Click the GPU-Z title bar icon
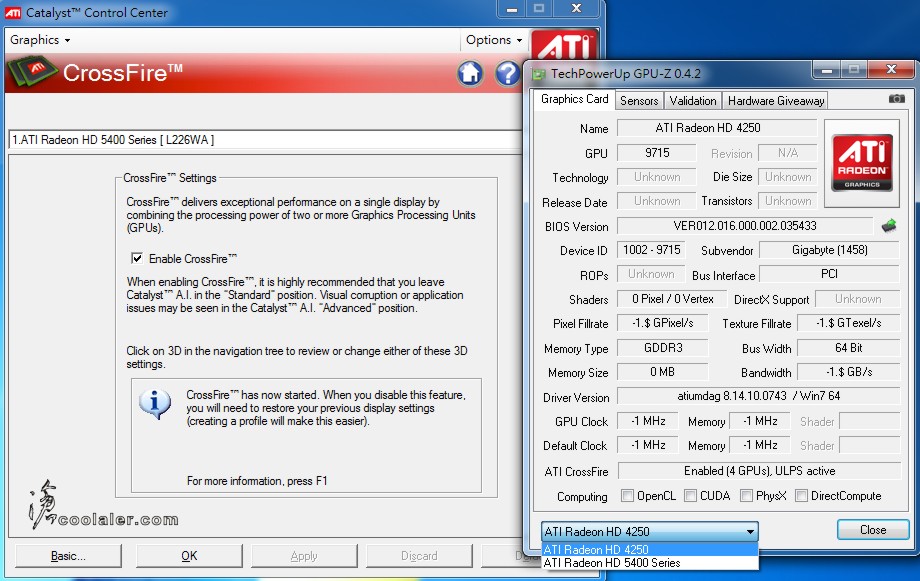Image resolution: width=920 pixels, height=581 pixels. coord(538,74)
